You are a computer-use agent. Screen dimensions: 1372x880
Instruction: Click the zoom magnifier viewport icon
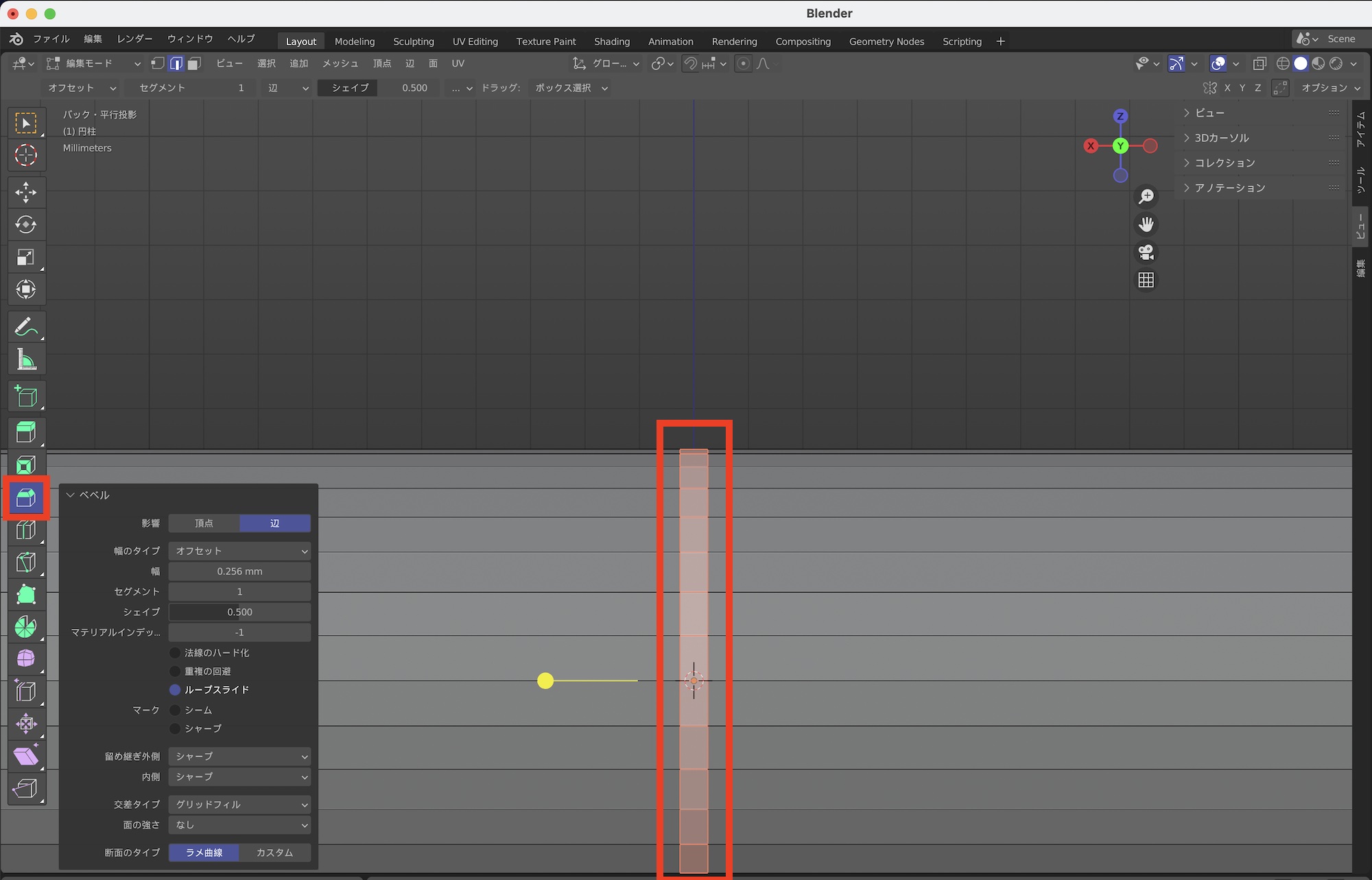tap(1146, 197)
